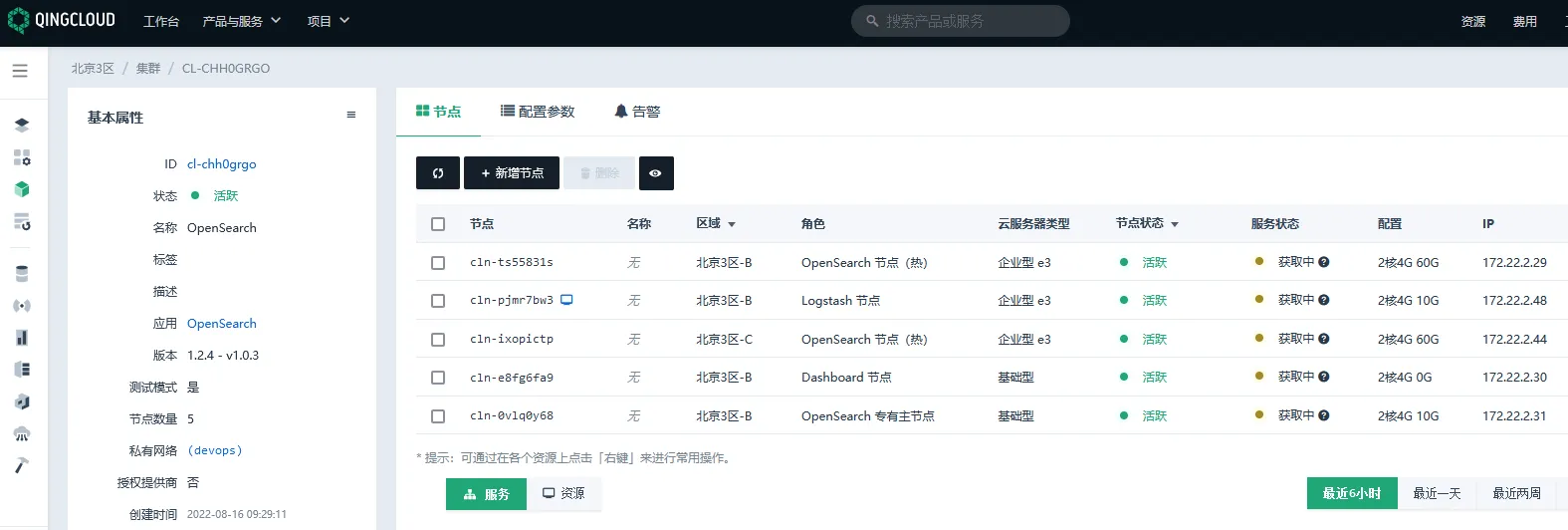Click the help icon in cln-ts55831s service status
Image resolution: width=1568 pixels, height=530 pixels.
point(1324,262)
